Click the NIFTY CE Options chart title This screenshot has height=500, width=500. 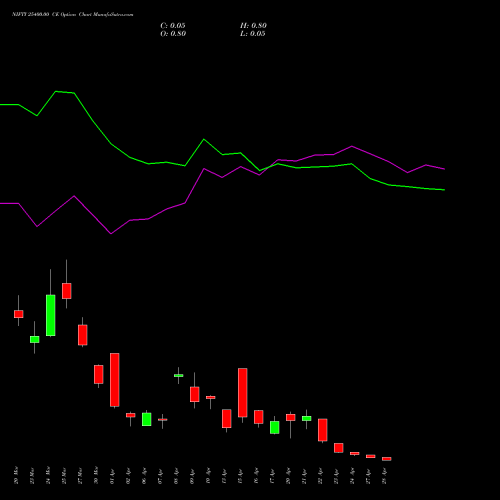point(73,15)
